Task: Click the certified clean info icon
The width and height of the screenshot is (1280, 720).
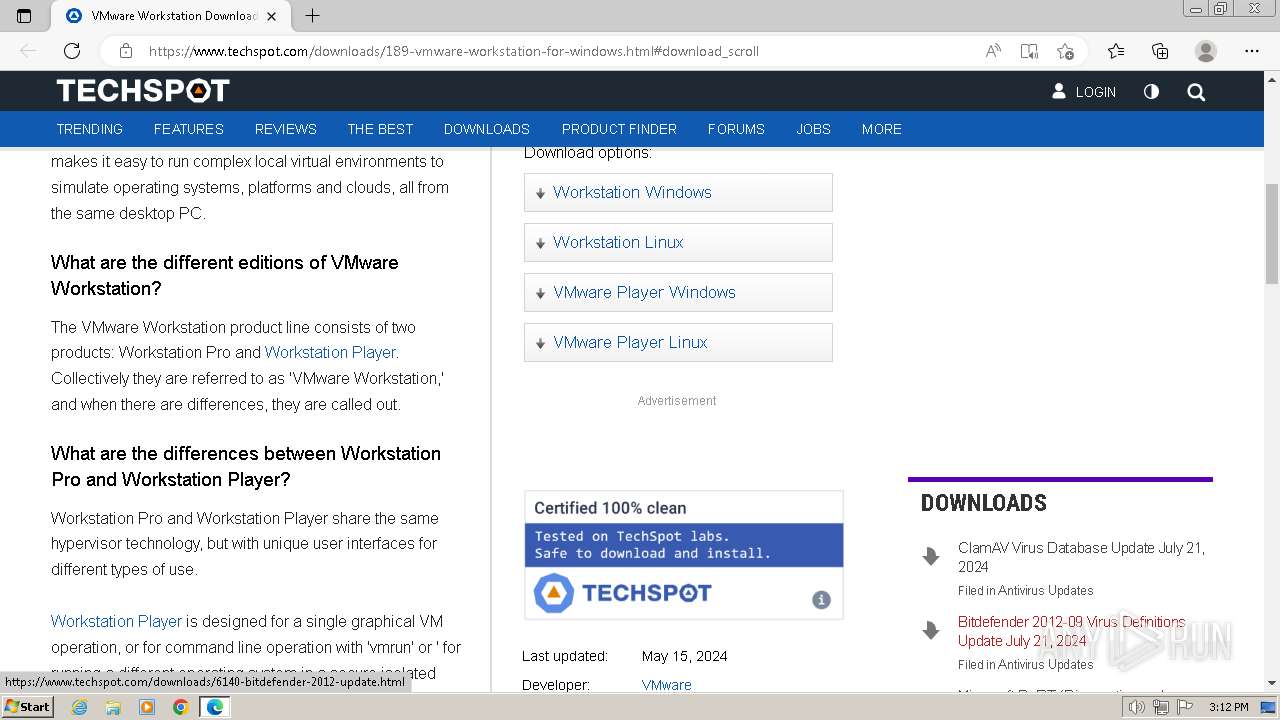Action: pyautogui.click(x=821, y=600)
